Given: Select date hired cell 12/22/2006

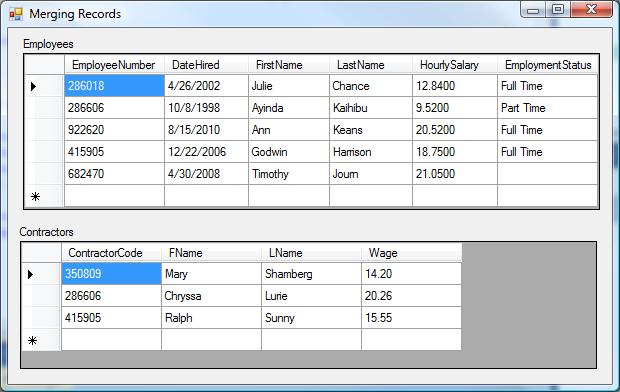Looking at the screenshot, I should (206, 151).
